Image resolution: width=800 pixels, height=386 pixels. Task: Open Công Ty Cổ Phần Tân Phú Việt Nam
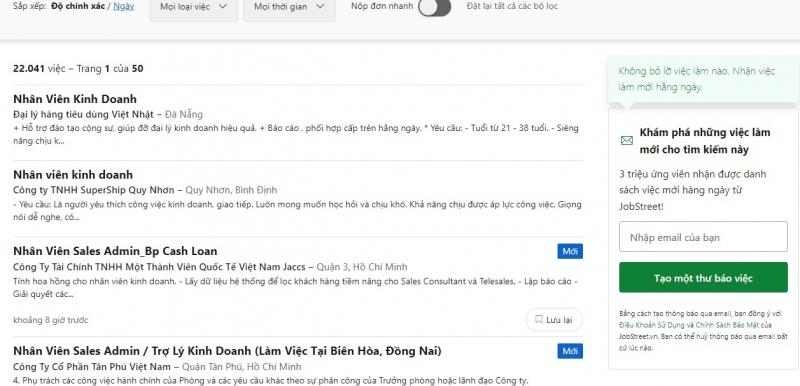coord(92,367)
